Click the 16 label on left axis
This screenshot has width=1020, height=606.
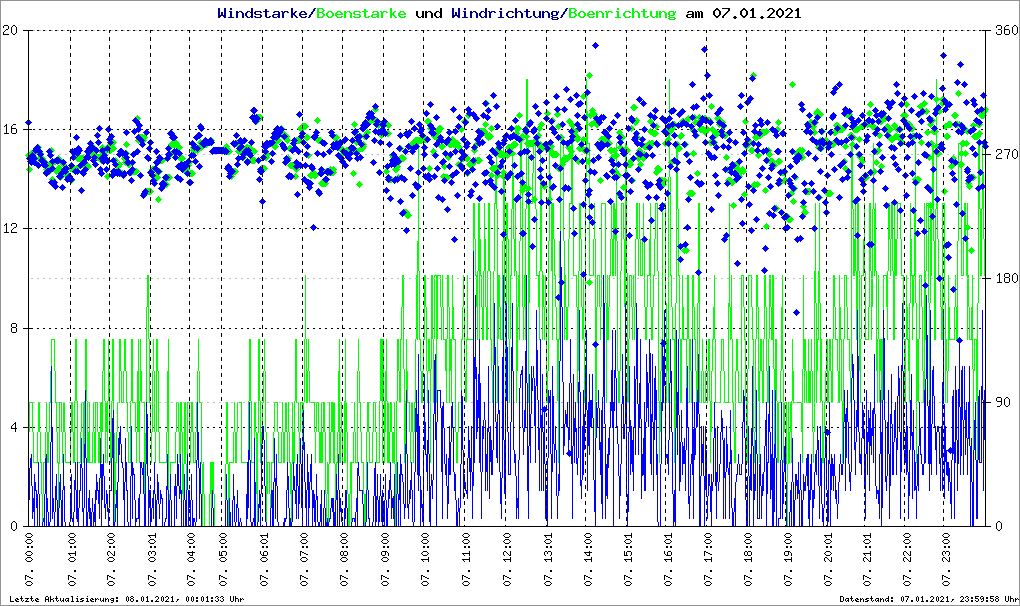click(12, 130)
